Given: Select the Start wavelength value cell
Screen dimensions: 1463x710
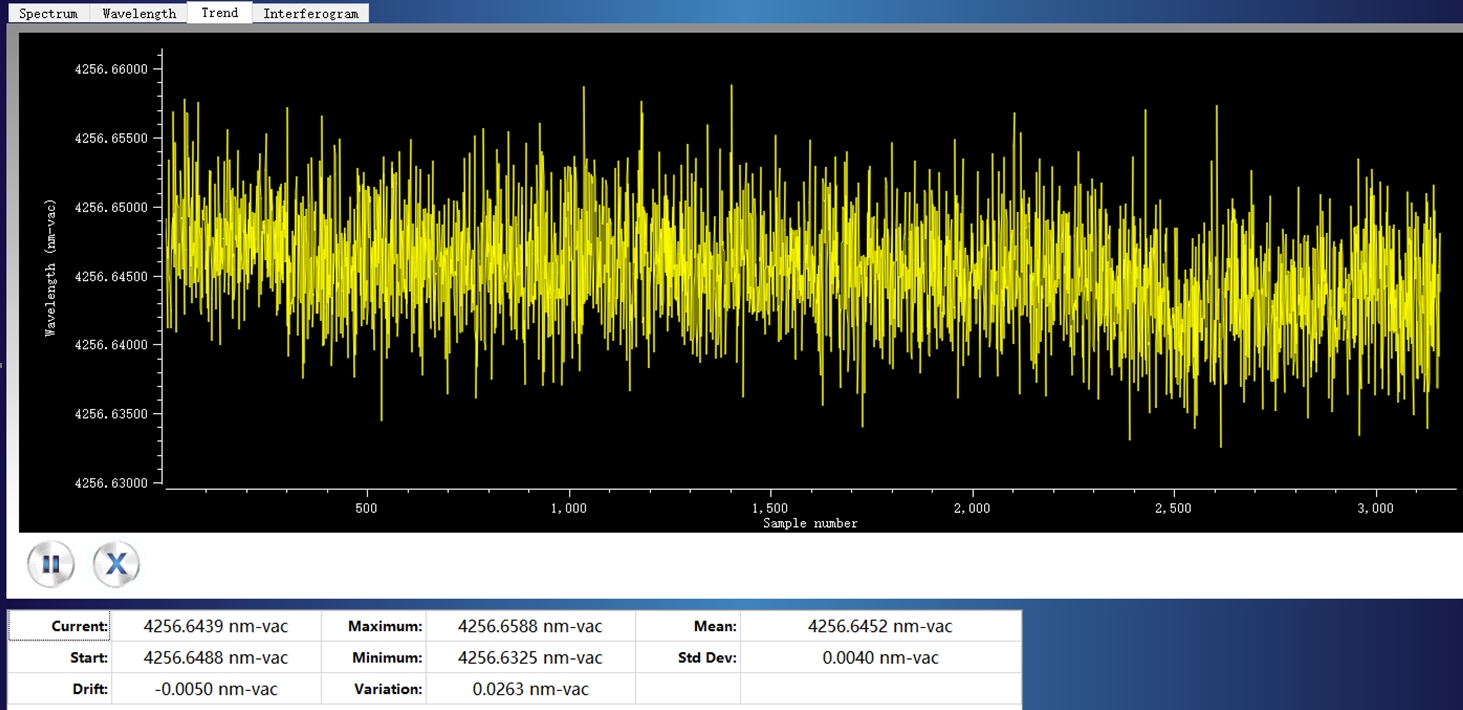Looking at the screenshot, I should (x=216, y=658).
